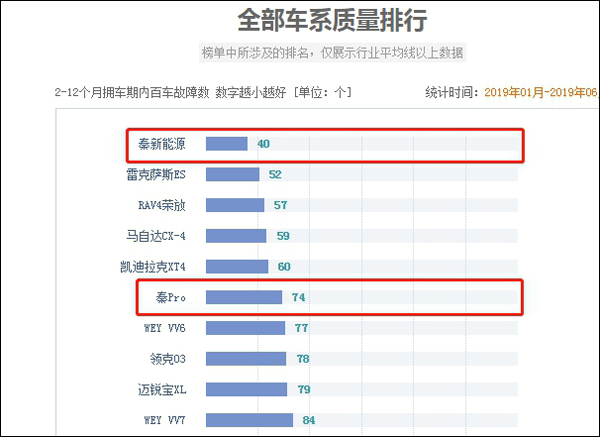Click the 雷克萨斯ES row label

pos(156,174)
